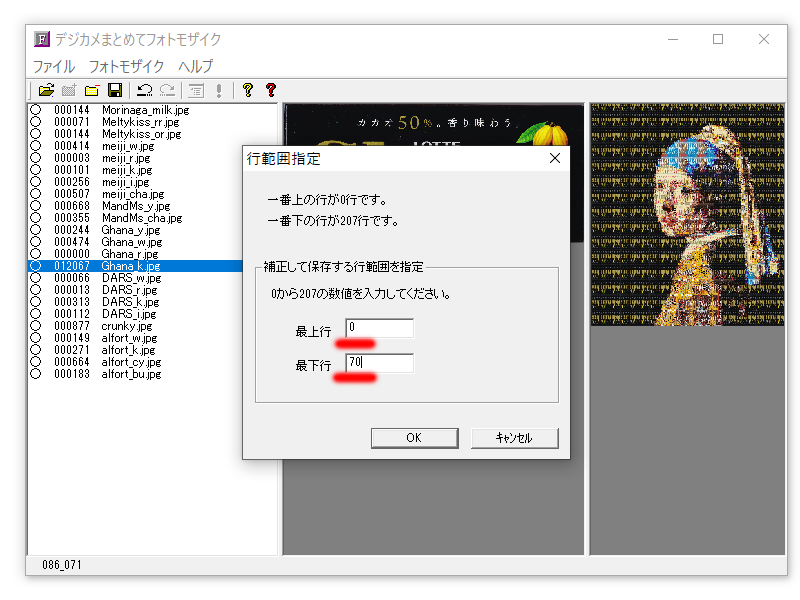Select DARS_k.jpg file row
This screenshot has width=800, height=600.
135,302
